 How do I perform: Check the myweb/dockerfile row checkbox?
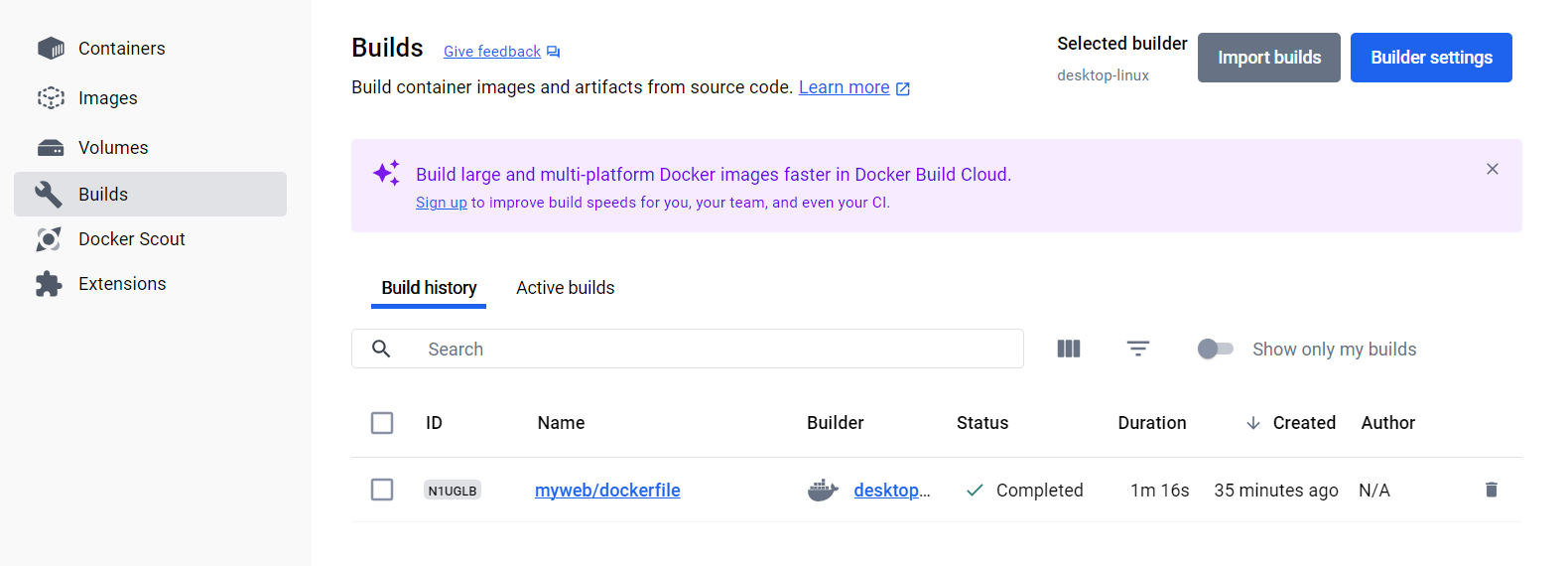pos(382,490)
